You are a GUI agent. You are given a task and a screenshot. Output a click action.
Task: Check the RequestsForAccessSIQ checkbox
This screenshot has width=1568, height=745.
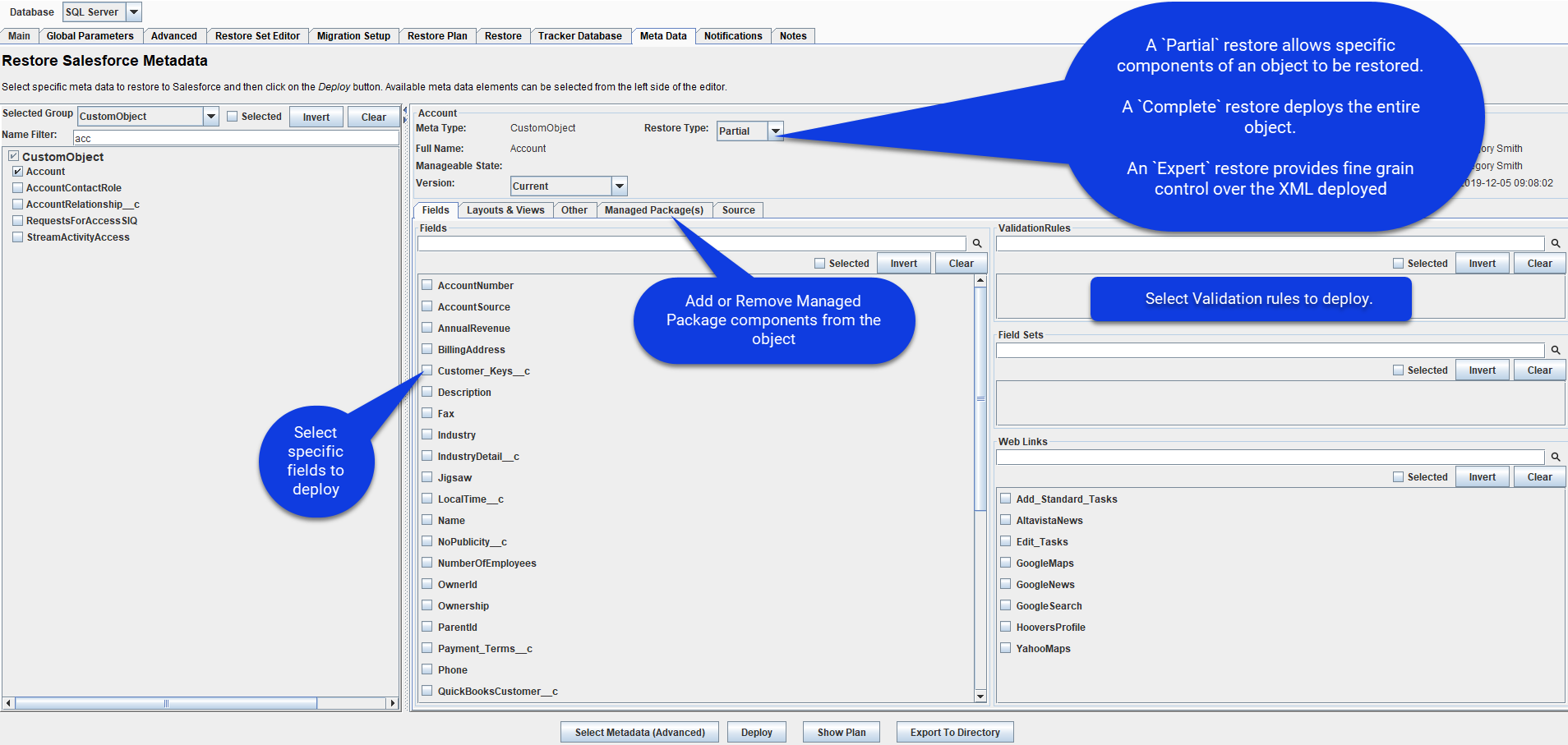pyautogui.click(x=17, y=221)
